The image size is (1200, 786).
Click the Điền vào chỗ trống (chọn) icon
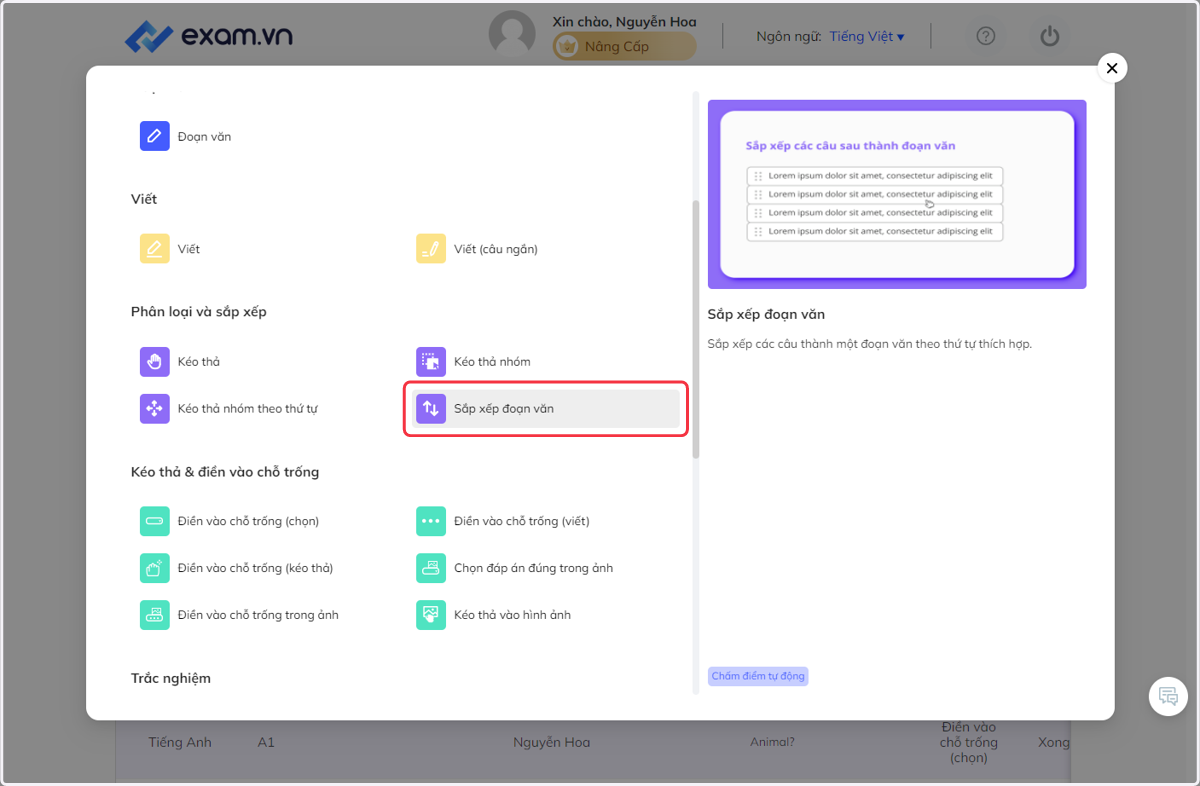click(x=154, y=521)
